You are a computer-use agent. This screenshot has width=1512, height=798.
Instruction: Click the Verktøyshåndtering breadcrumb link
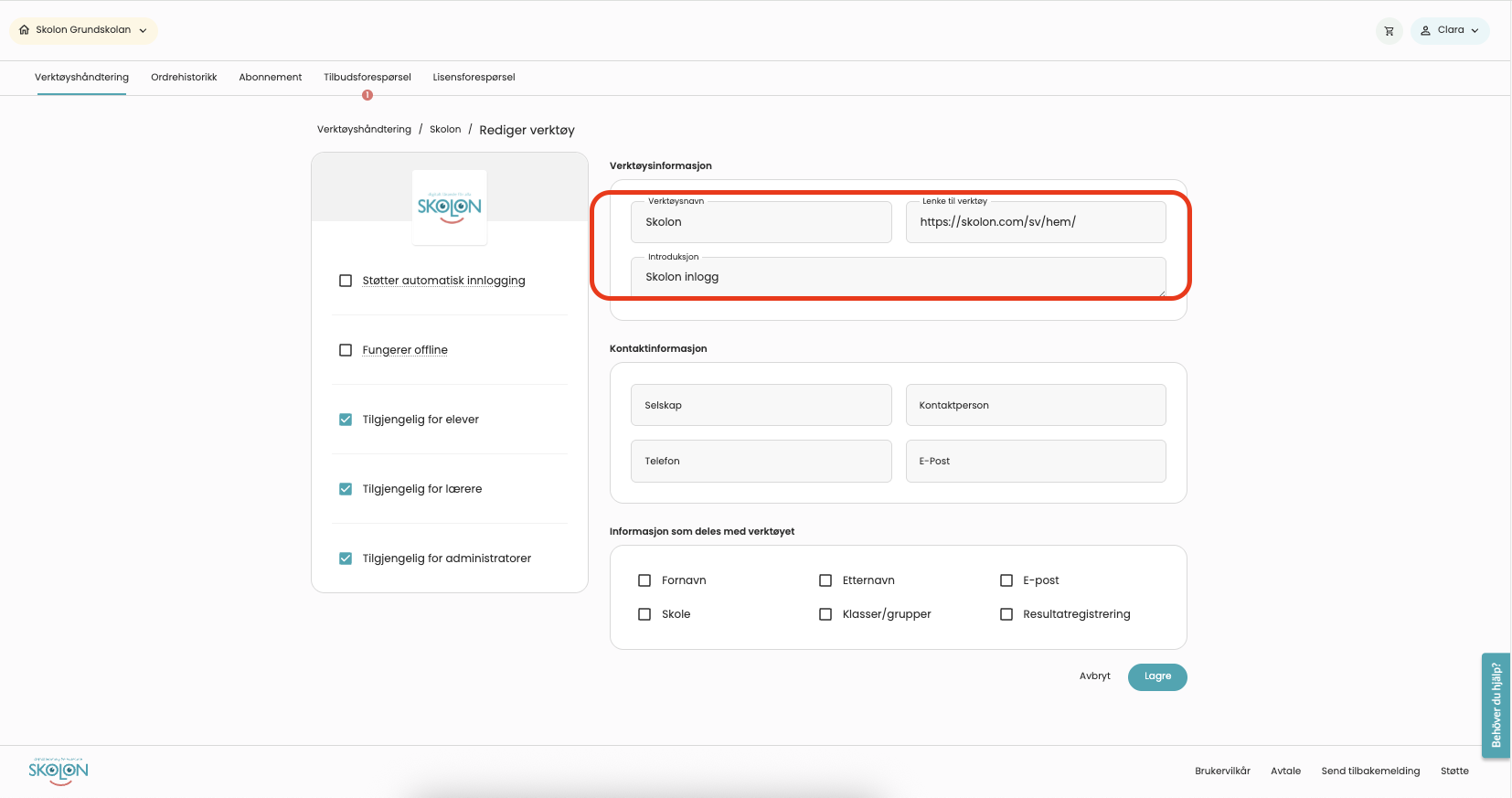tap(364, 130)
